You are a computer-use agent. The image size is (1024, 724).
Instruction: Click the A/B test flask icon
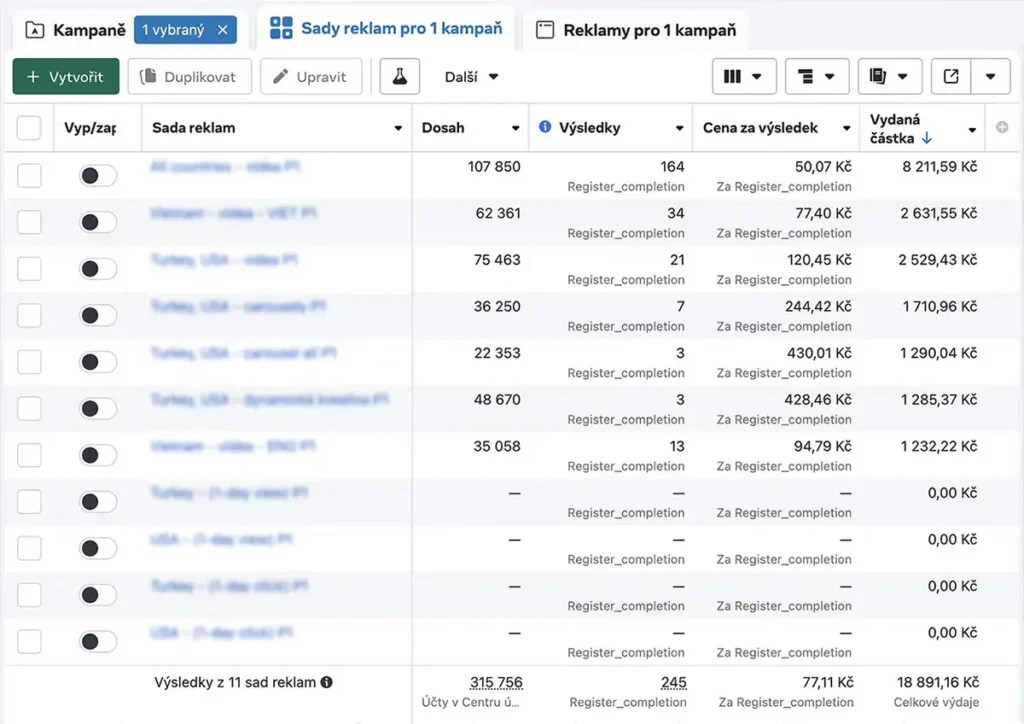[x=399, y=77]
